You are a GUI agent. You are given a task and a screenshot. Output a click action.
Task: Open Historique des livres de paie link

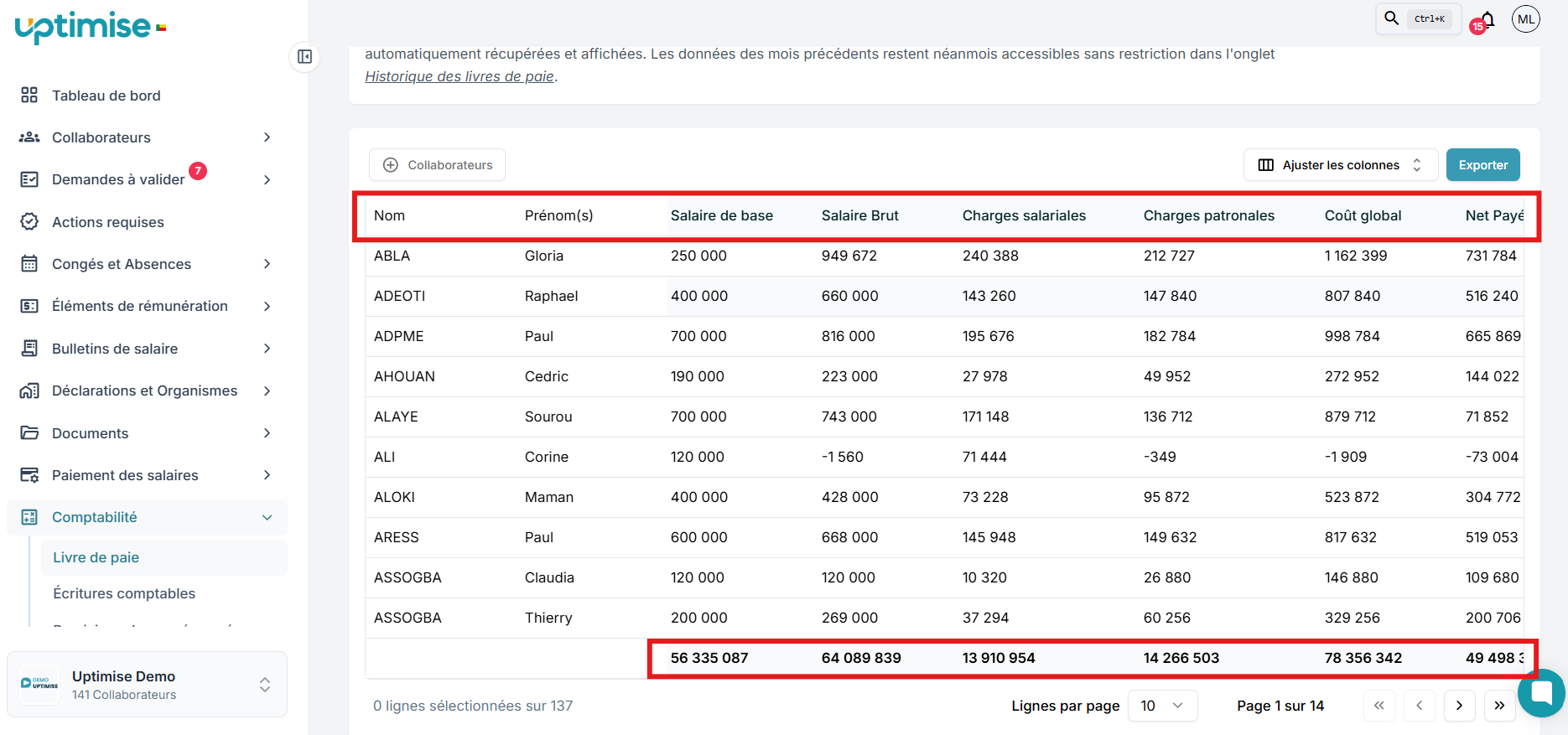459,76
